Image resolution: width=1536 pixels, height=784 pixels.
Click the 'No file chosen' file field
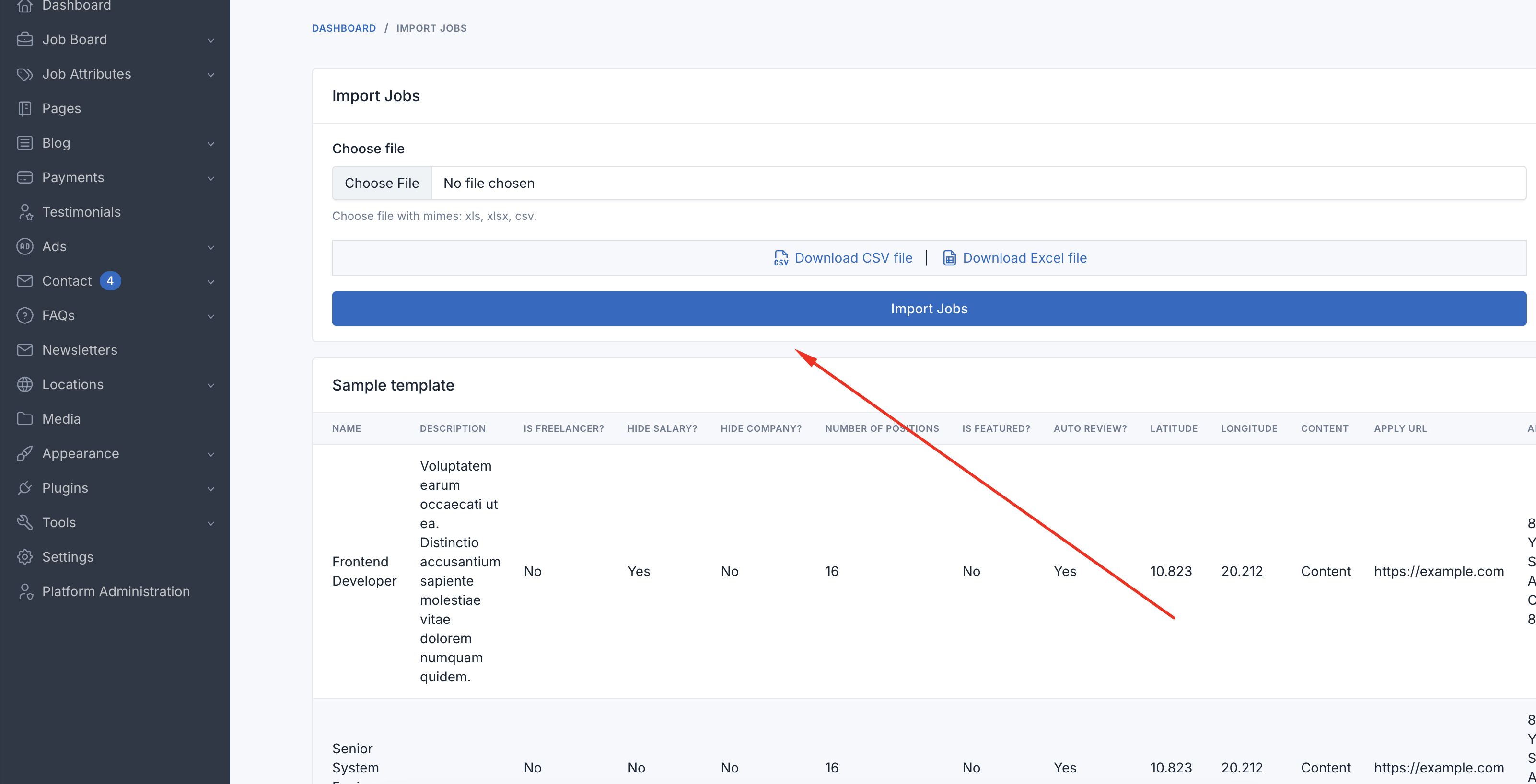(929, 183)
